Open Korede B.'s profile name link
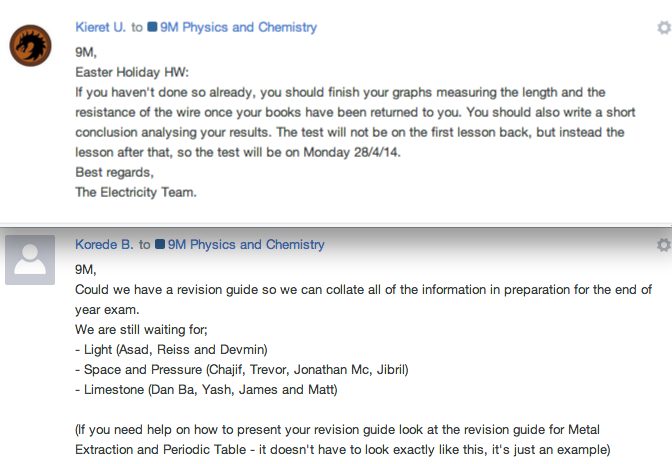 coord(105,245)
